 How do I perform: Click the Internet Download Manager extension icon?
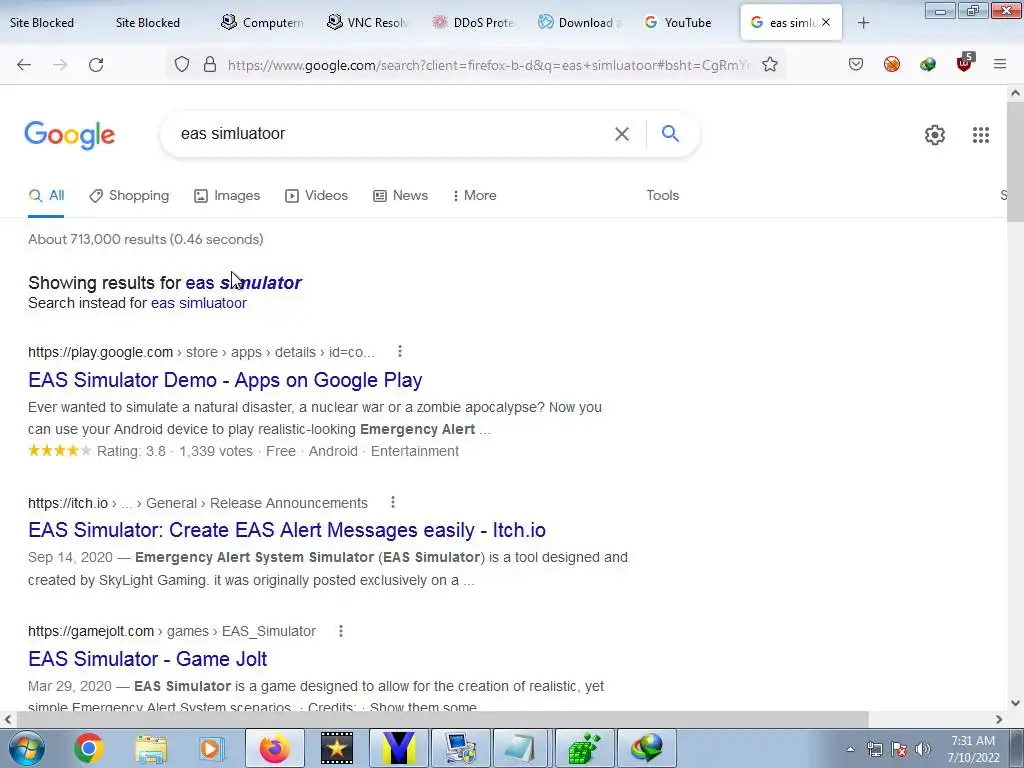pos(928,64)
